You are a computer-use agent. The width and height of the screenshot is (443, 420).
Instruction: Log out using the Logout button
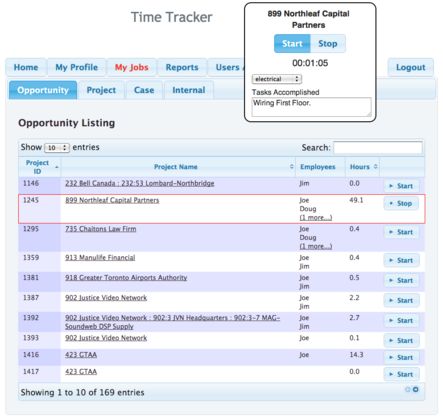[x=411, y=67]
